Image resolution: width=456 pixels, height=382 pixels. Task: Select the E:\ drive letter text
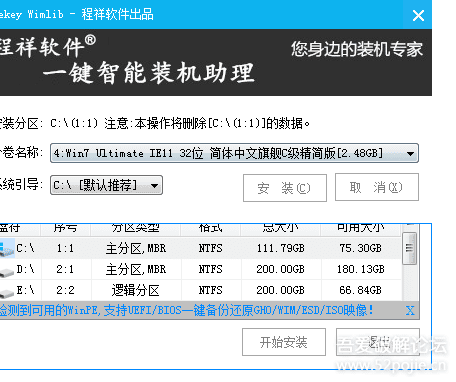click(25, 290)
